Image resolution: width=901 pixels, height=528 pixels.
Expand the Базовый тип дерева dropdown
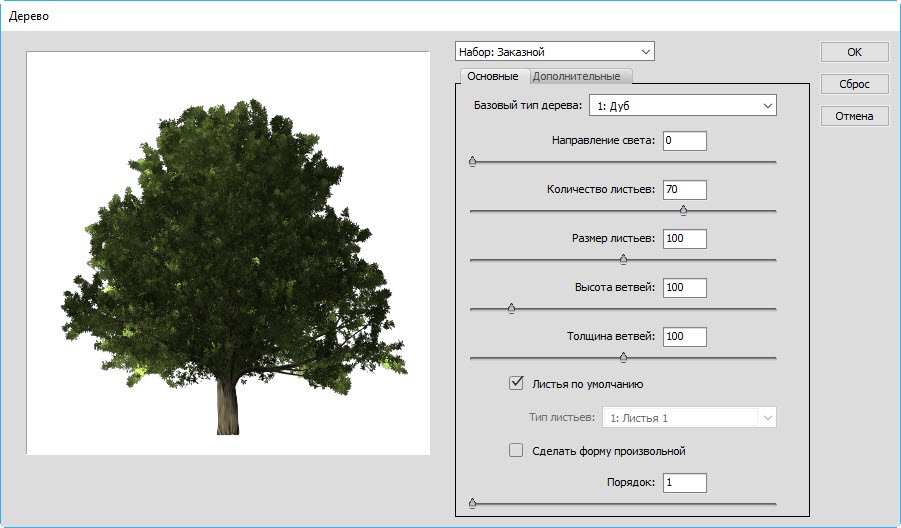pos(682,105)
